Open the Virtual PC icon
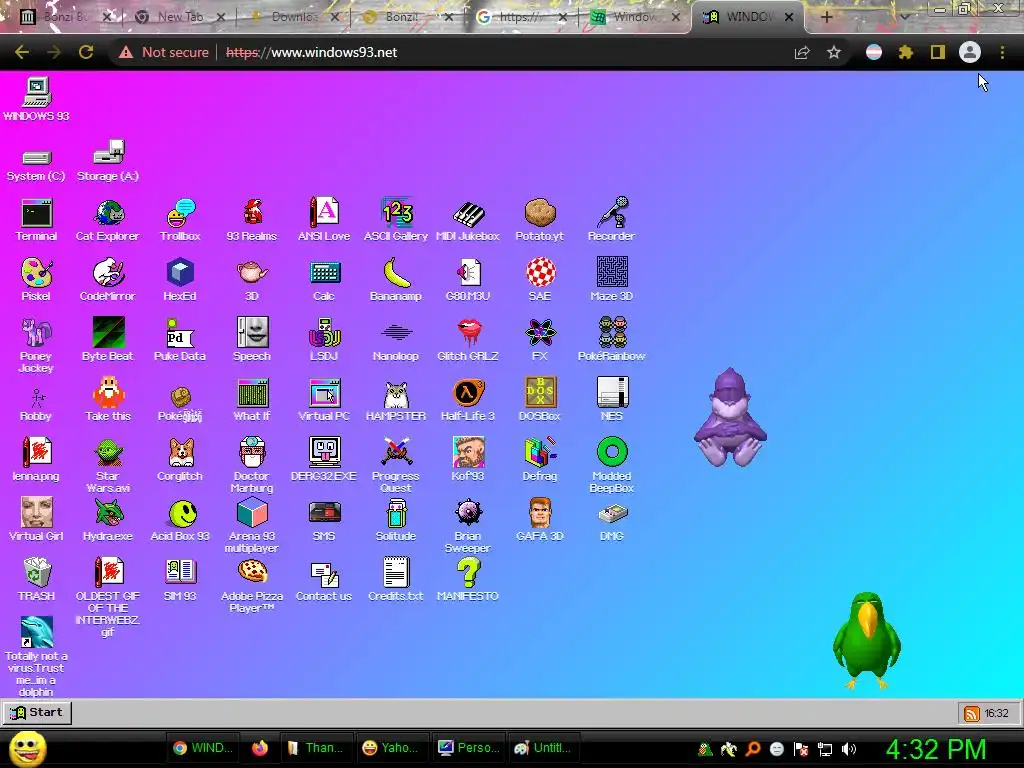 (324, 400)
